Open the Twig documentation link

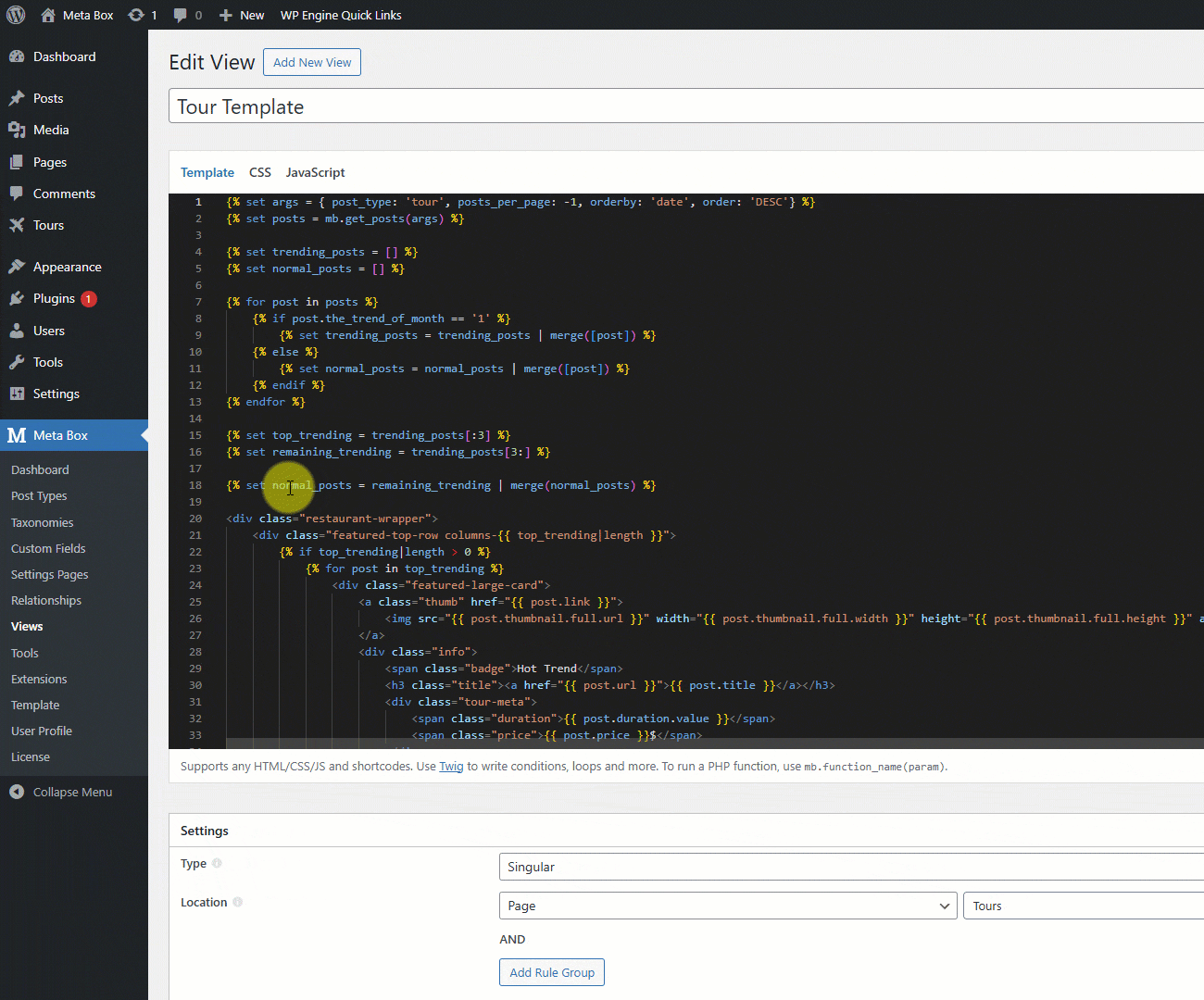(451, 766)
